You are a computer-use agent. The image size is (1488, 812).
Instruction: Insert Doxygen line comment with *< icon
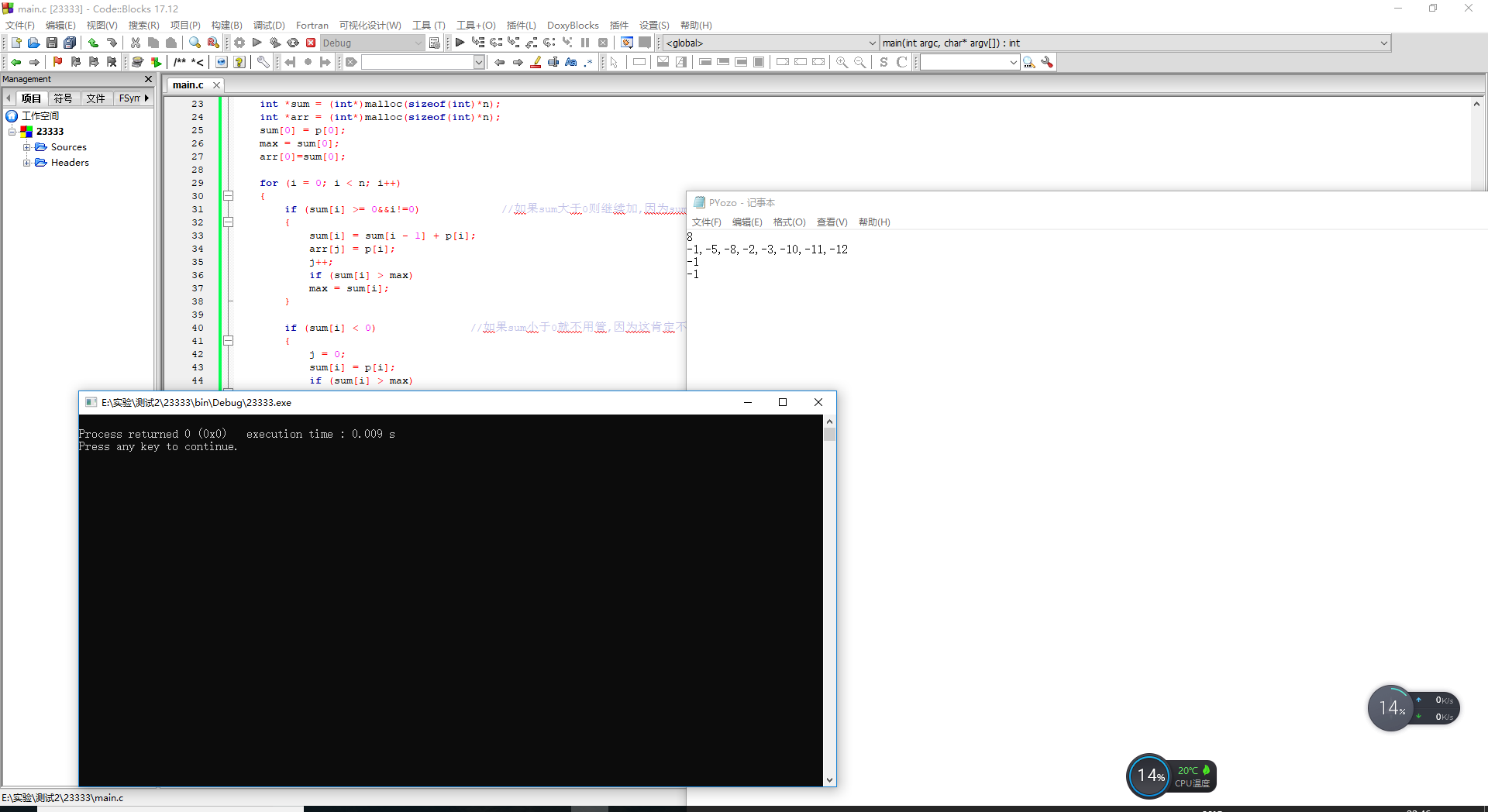(x=198, y=62)
